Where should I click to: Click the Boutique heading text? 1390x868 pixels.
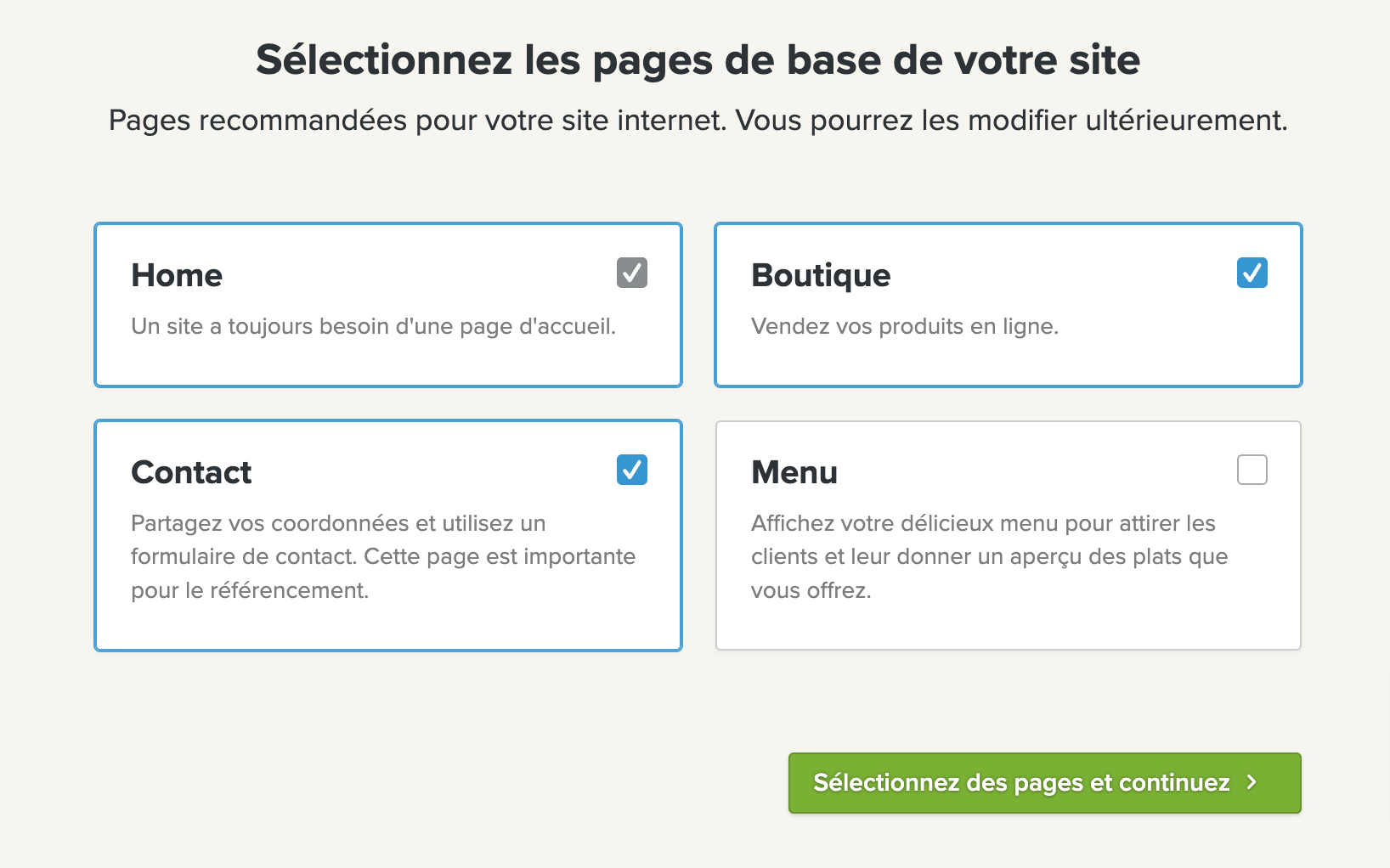pos(821,274)
